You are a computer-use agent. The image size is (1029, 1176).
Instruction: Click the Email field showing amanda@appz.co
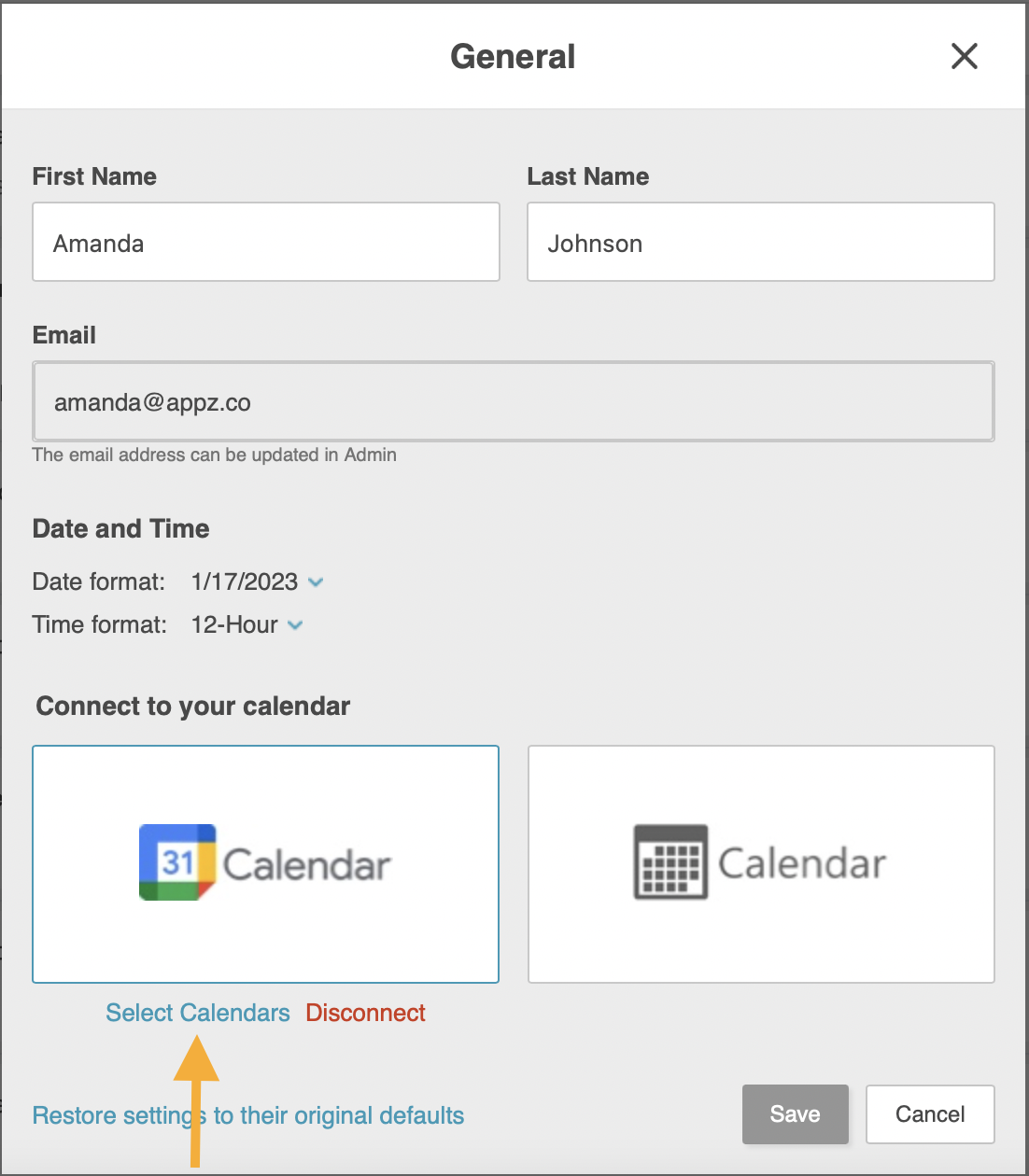[x=513, y=402]
